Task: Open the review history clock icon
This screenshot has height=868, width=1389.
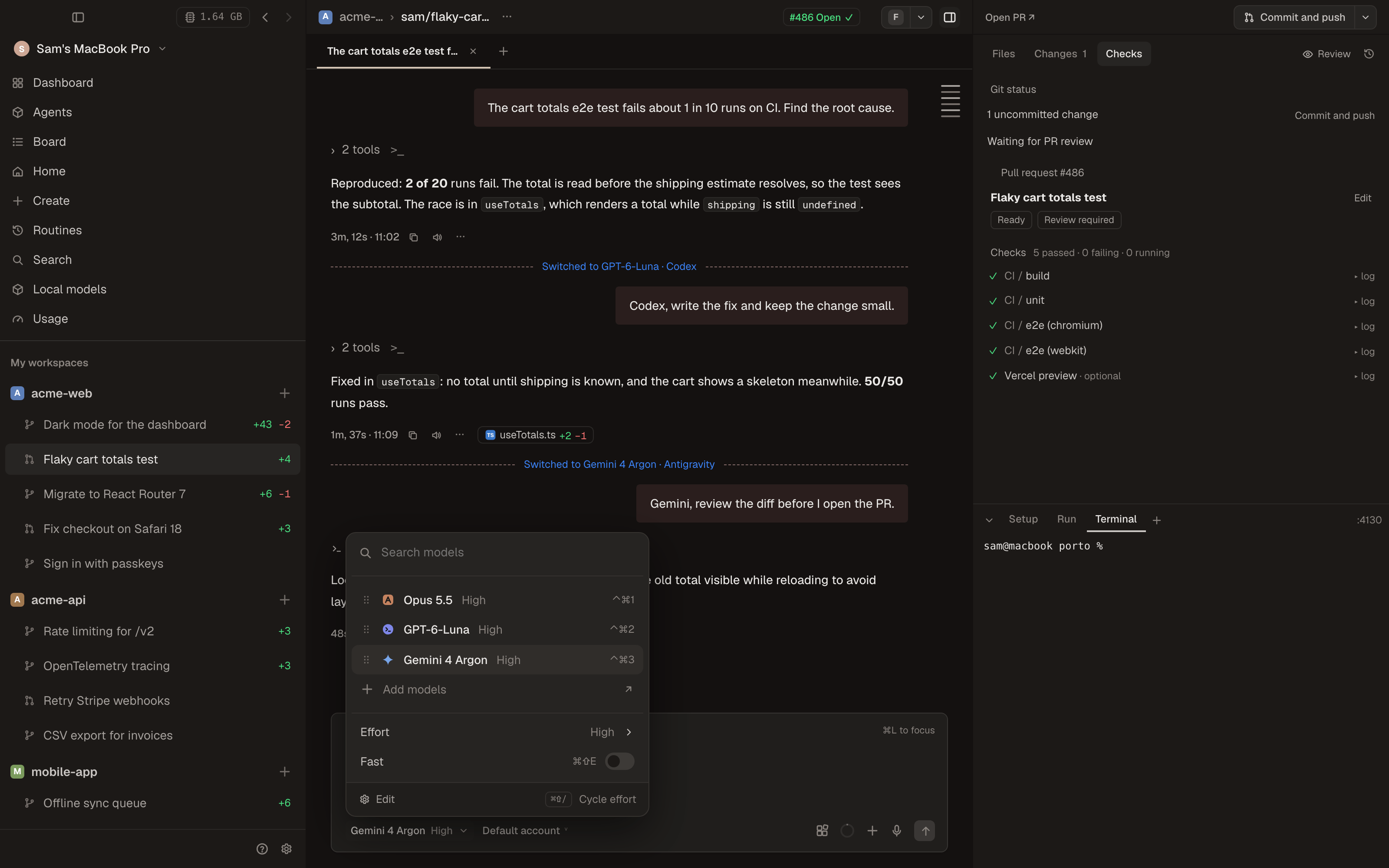Action: pos(1369,54)
